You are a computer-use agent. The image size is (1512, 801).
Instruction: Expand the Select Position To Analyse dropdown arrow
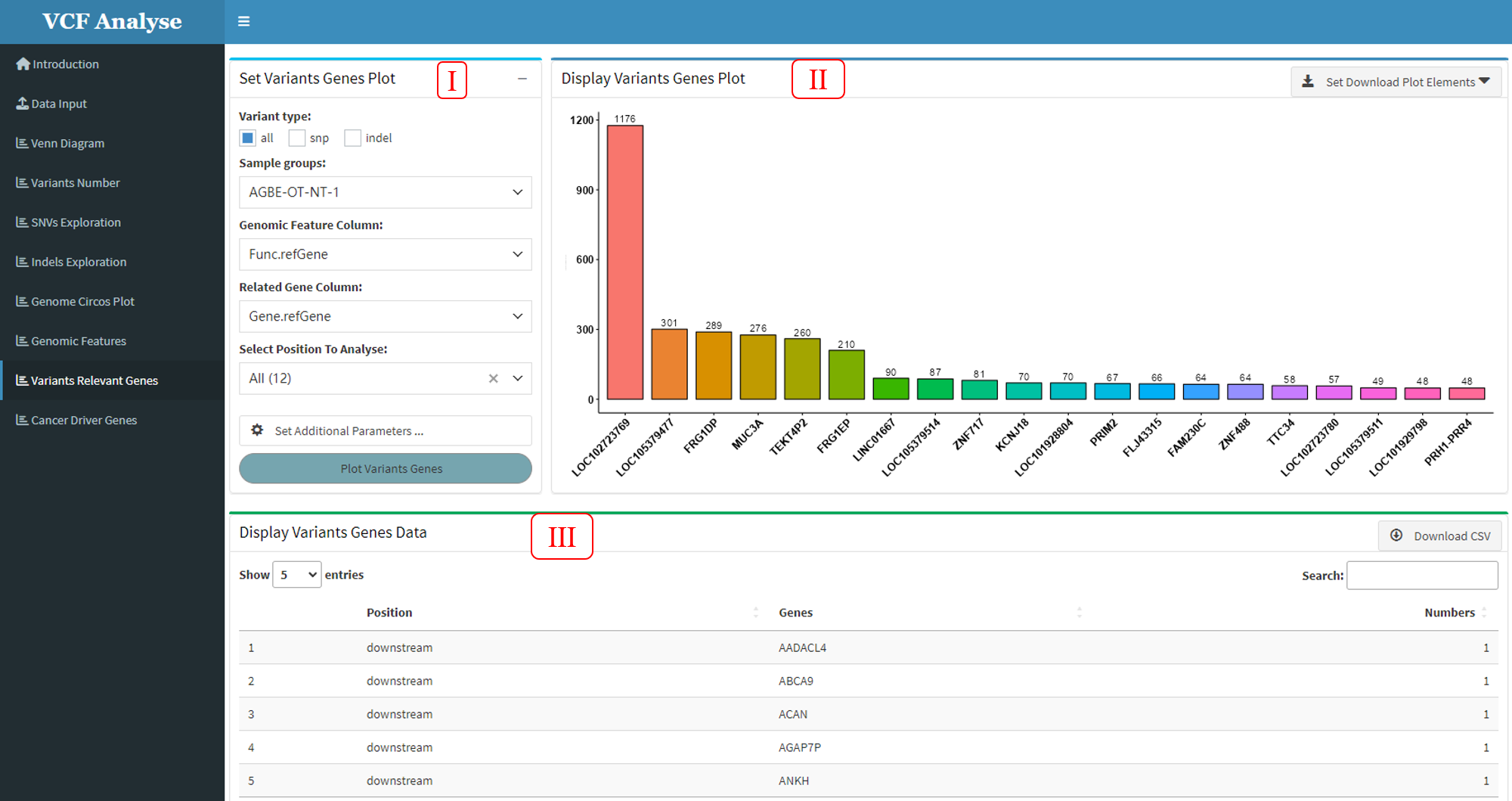coord(518,378)
